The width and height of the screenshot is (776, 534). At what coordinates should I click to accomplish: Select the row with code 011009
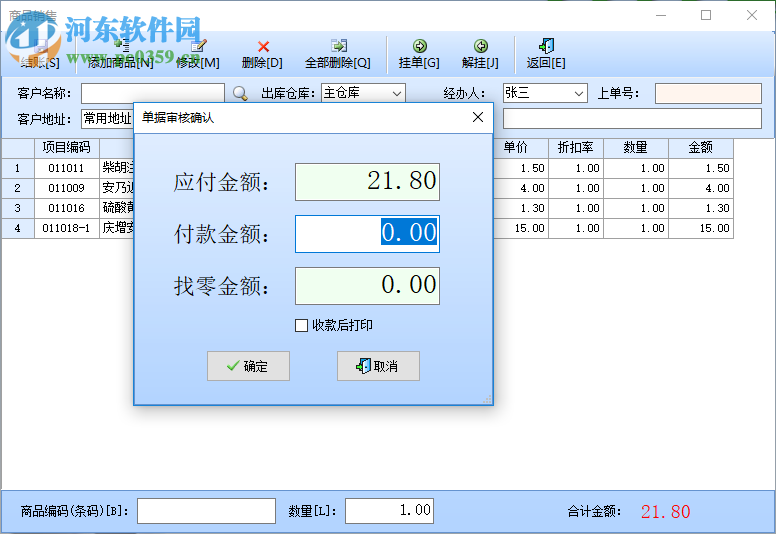coord(66,188)
